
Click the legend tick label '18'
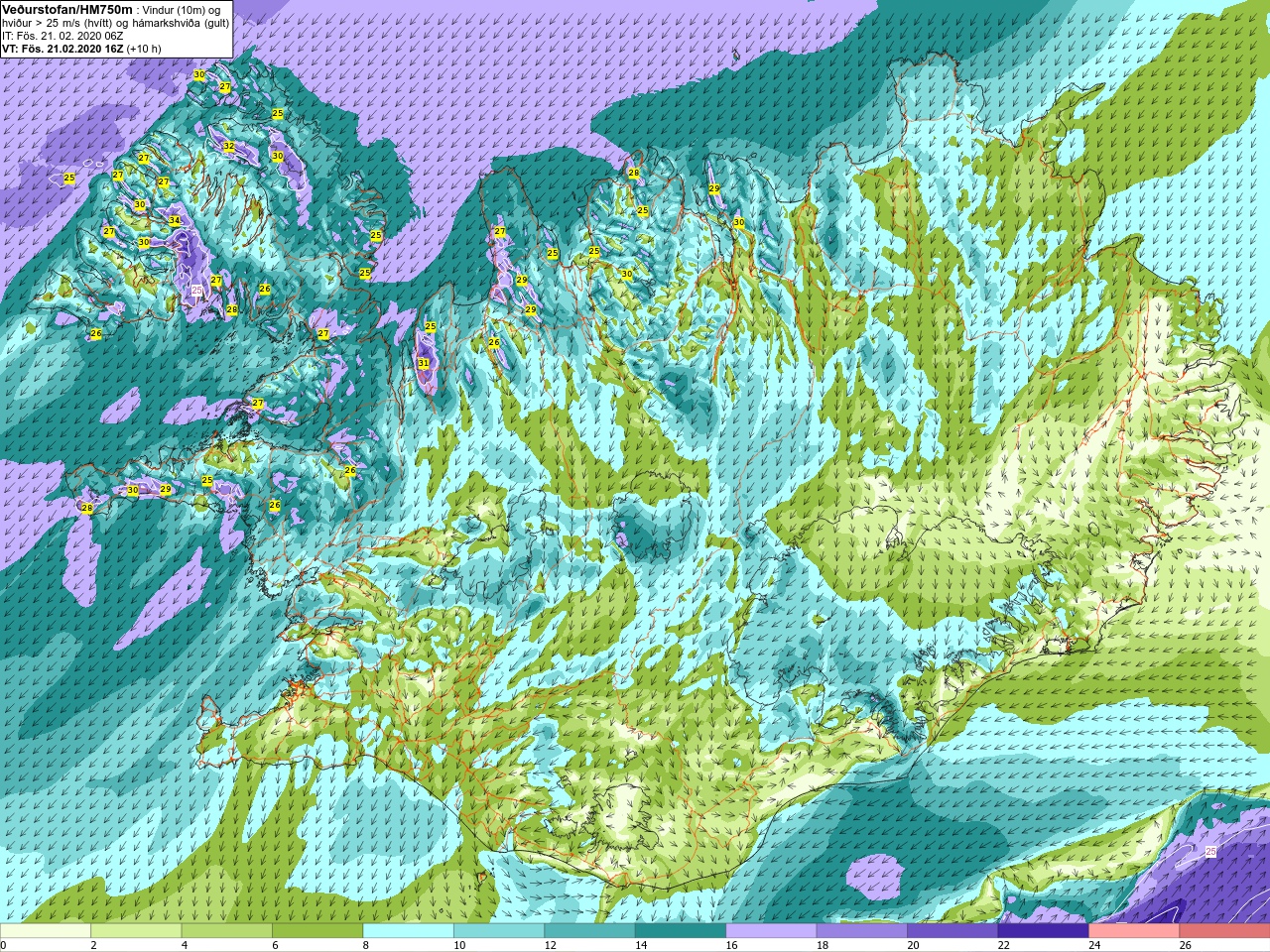[x=822, y=946]
